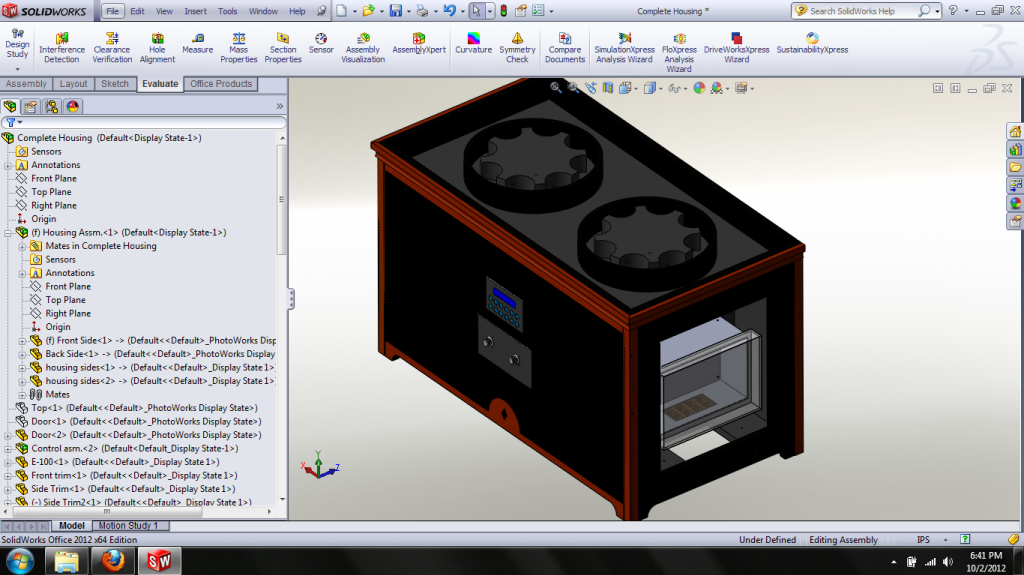This screenshot has height=575, width=1024.
Task: Open Clearance Verification tool
Action: [112, 48]
